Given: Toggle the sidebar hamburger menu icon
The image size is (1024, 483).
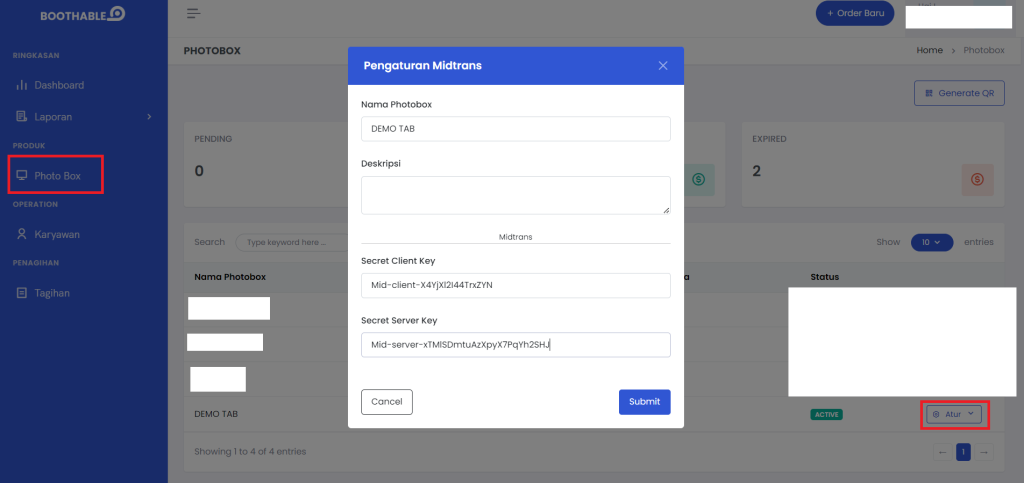Looking at the screenshot, I should [193, 14].
